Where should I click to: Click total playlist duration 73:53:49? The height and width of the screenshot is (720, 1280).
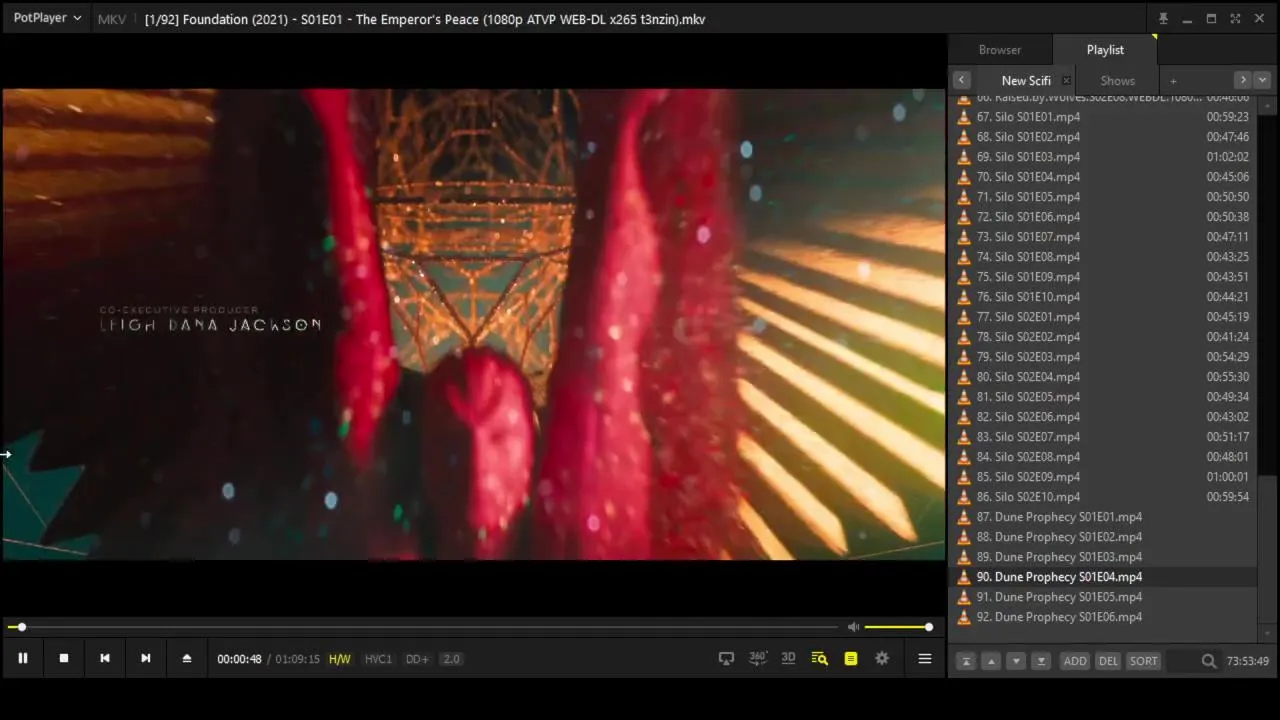1248,661
